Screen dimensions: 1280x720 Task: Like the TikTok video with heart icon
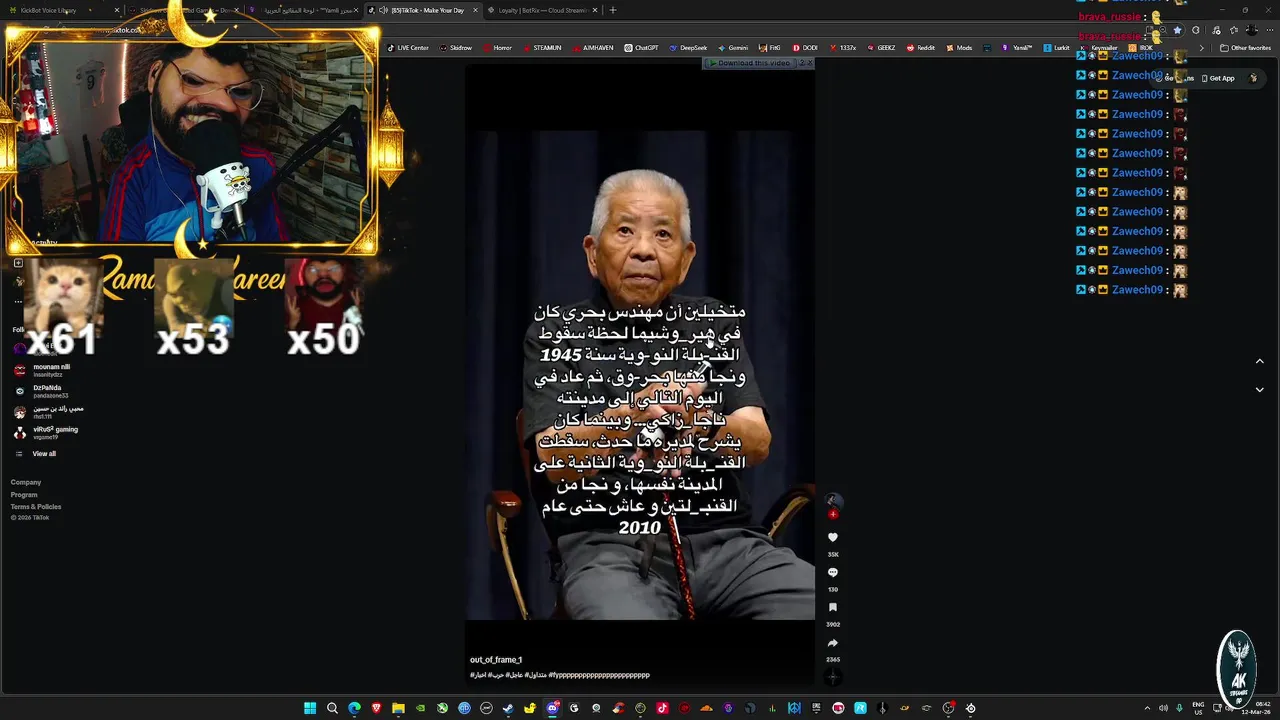[x=832, y=538]
